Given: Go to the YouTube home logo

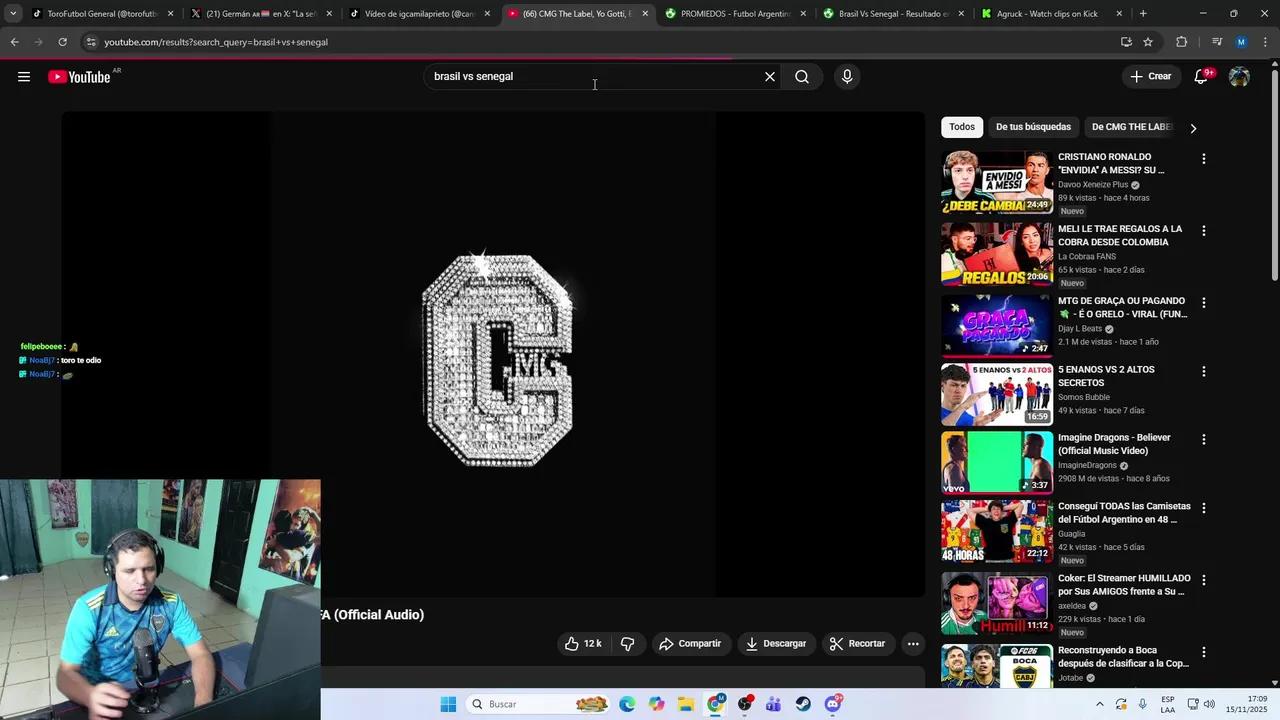Looking at the screenshot, I should [79, 77].
